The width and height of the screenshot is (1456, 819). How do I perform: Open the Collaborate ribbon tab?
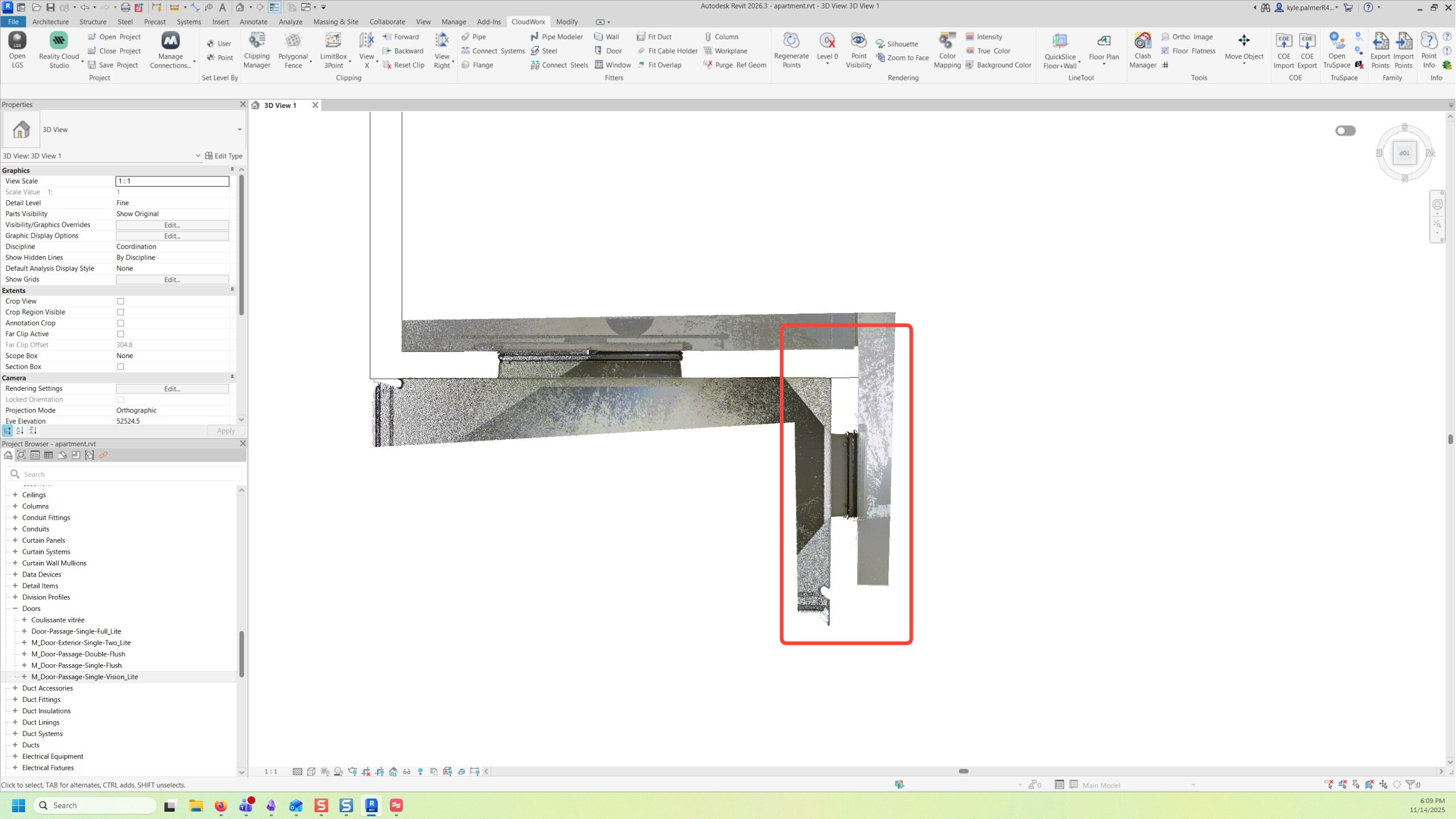tap(387, 22)
